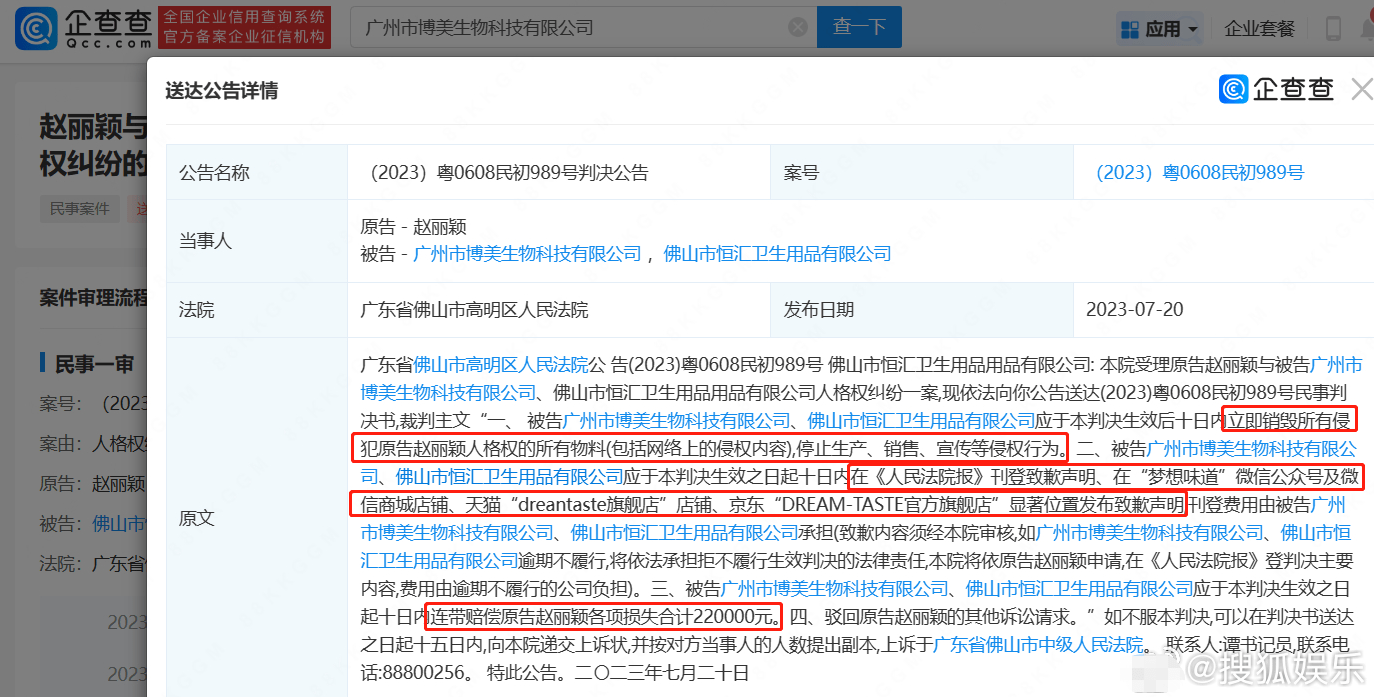The height and width of the screenshot is (697, 1374).
Task: Open 佛山市高明区人民法院 link in original text
Action: click(x=501, y=365)
